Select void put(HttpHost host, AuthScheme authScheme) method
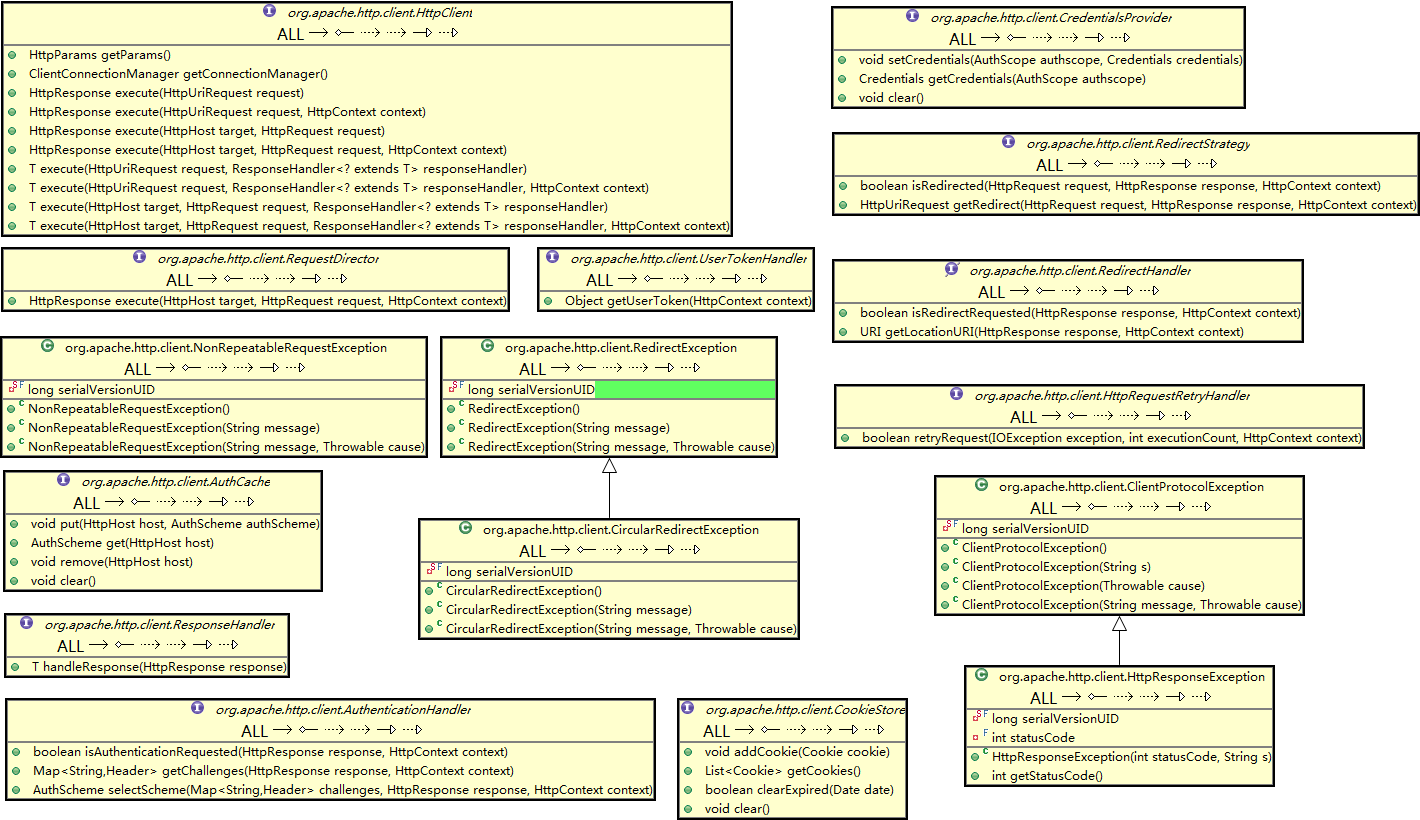1420x820 pixels. coord(174,524)
